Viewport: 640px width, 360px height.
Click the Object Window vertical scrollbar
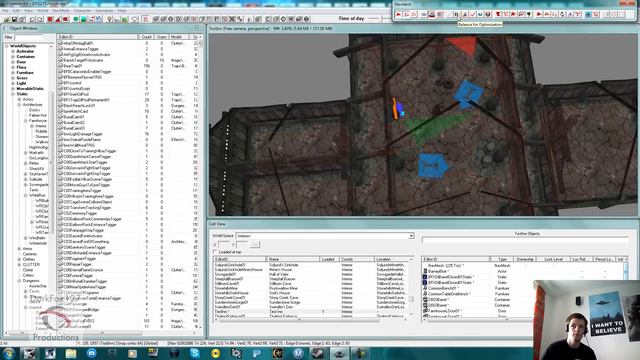pyautogui.click(x=200, y=184)
